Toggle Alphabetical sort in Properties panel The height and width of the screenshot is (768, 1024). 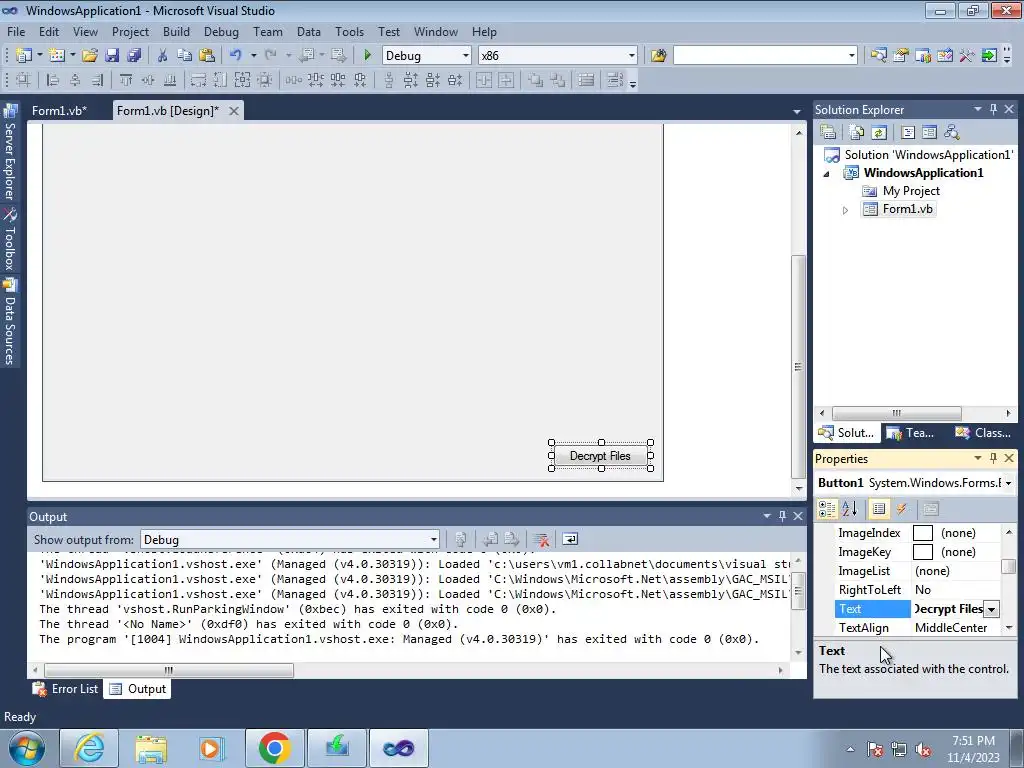point(849,509)
